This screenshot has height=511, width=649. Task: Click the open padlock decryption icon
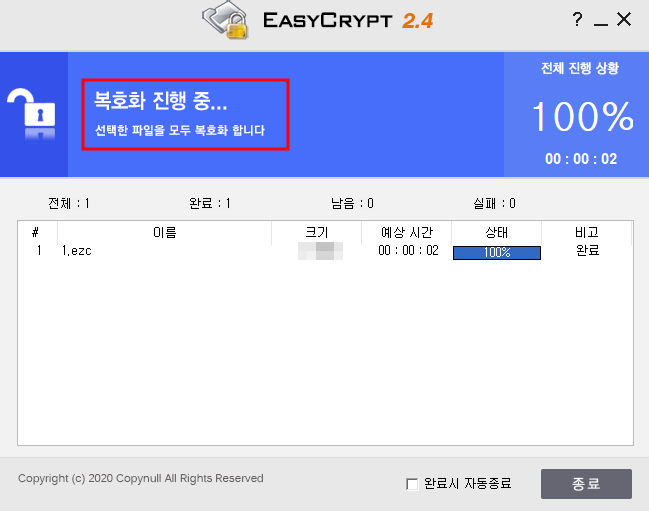31,113
